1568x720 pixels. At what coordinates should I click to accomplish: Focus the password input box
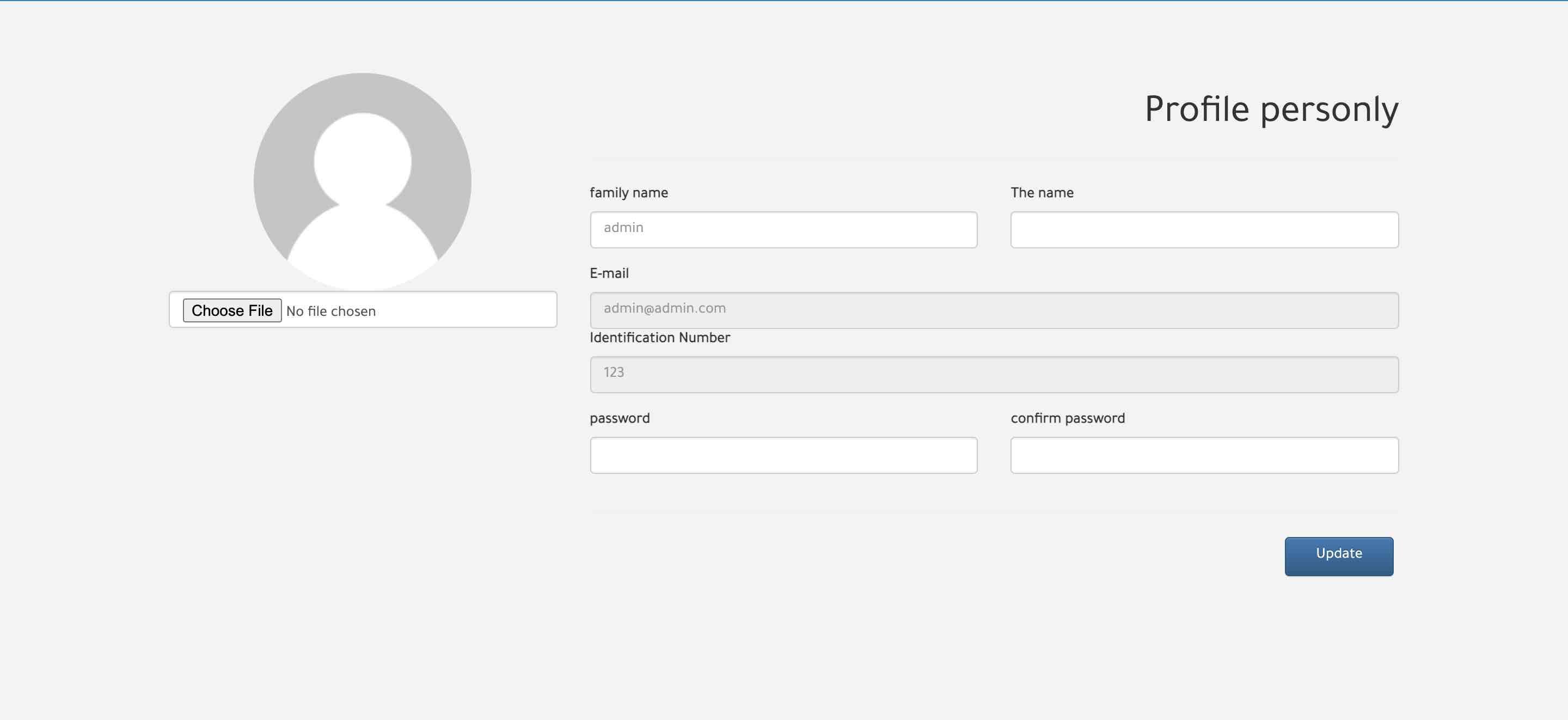(x=783, y=455)
